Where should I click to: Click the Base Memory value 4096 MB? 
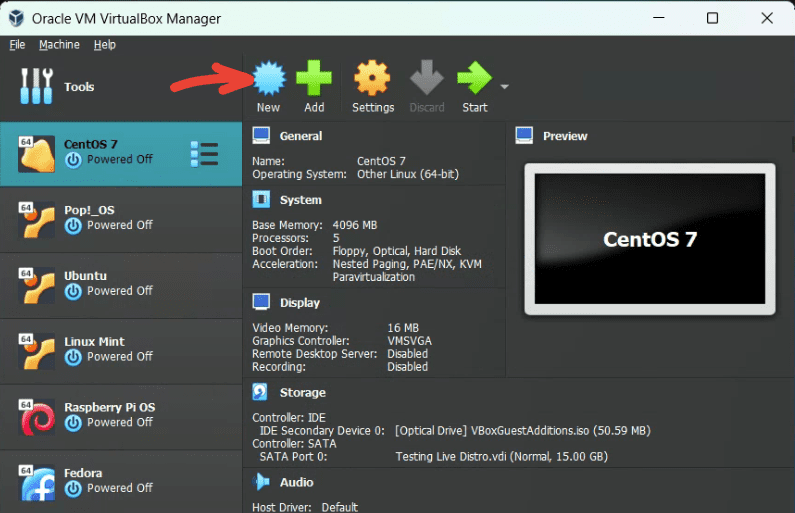pyautogui.click(x=355, y=225)
